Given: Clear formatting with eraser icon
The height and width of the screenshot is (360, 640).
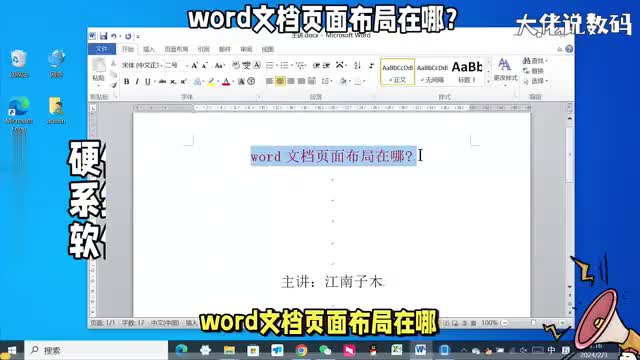Looking at the screenshot, I should 236,65.
